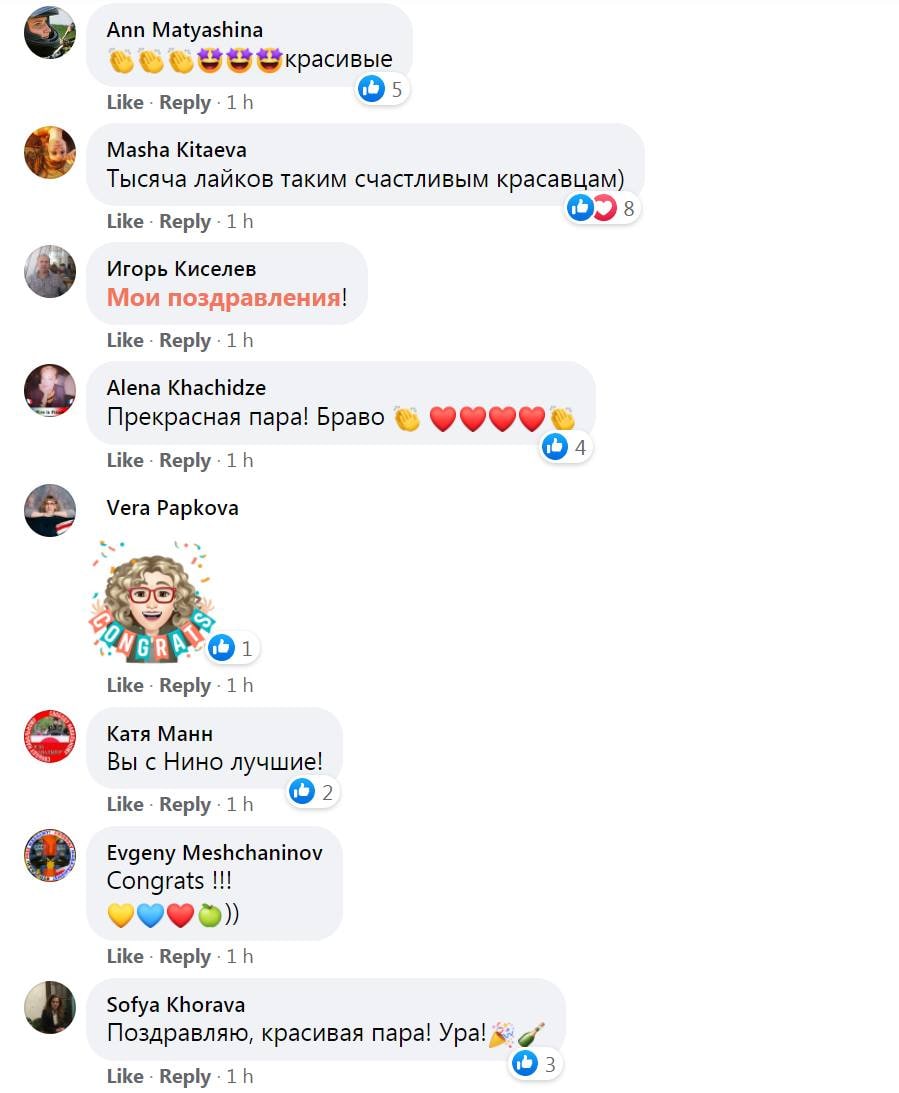Open Катя Манн's round profile picture
The height and width of the screenshot is (1093, 899).
[x=49, y=736]
